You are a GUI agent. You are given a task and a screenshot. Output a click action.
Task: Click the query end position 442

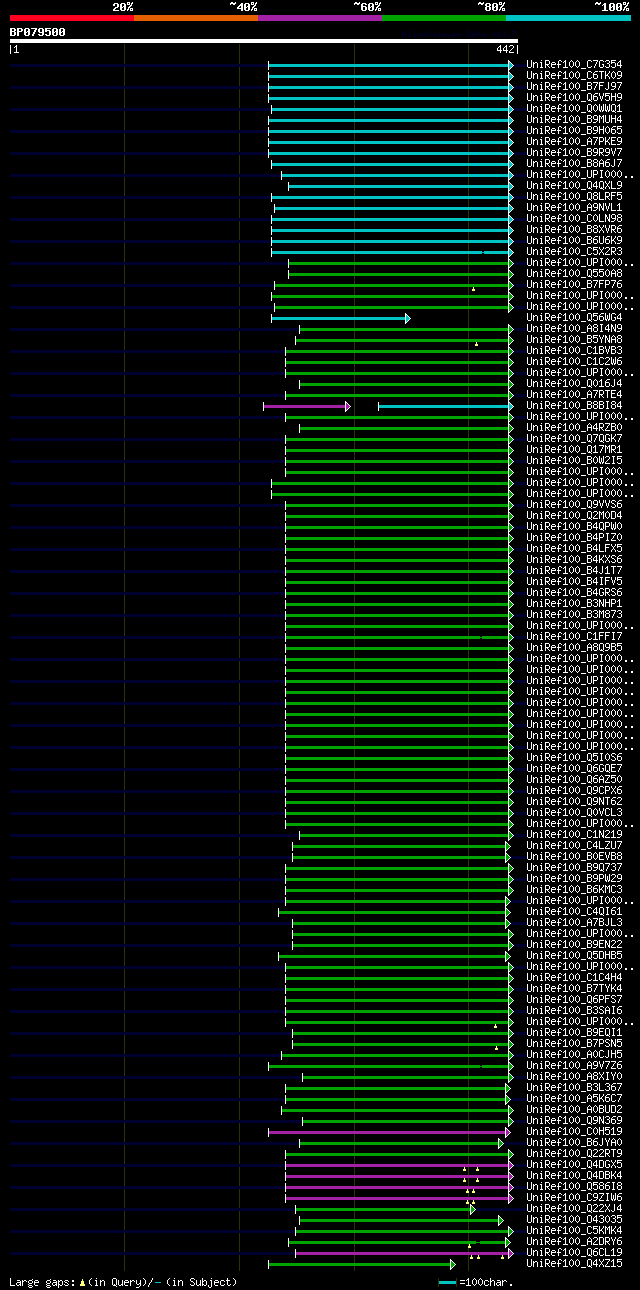(x=505, y=49)
